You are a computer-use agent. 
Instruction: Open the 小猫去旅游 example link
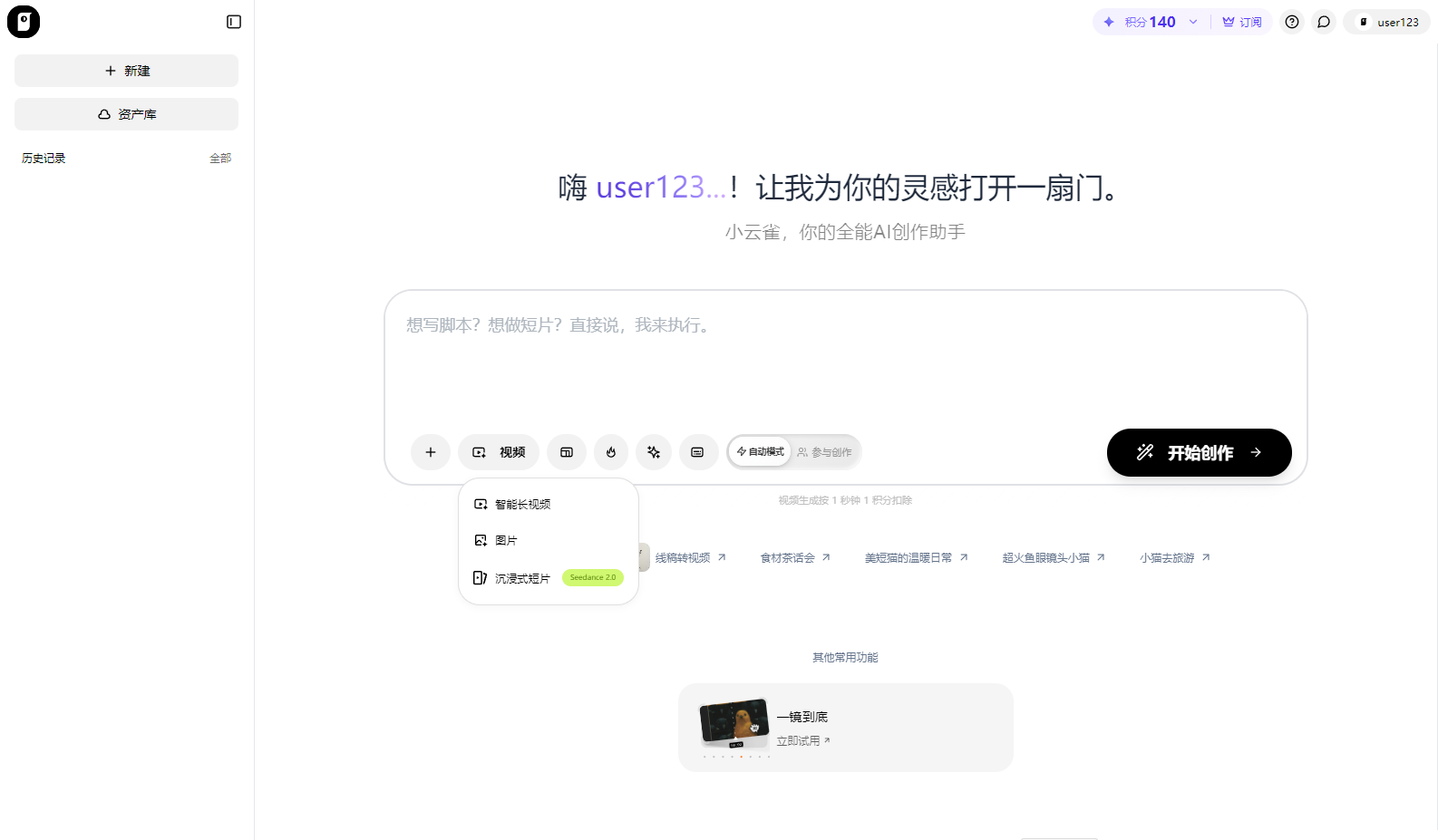coord(1175,557)
